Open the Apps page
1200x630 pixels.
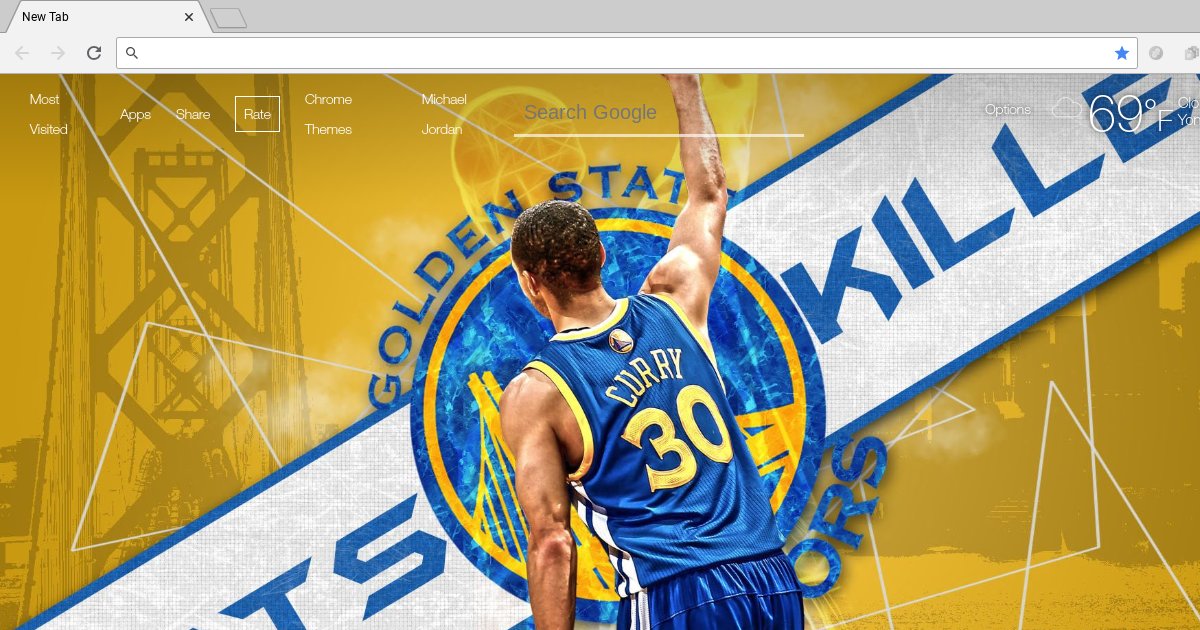pyautogui.click(x=135, y=114)
